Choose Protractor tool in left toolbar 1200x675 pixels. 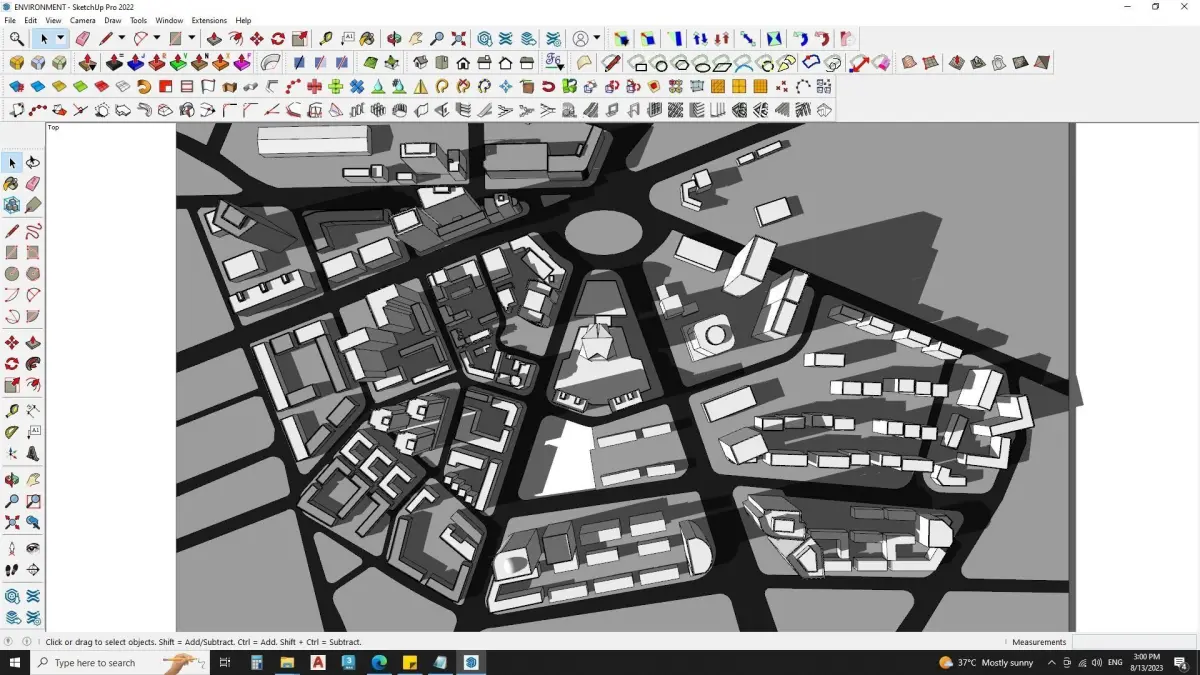point(12,431)
